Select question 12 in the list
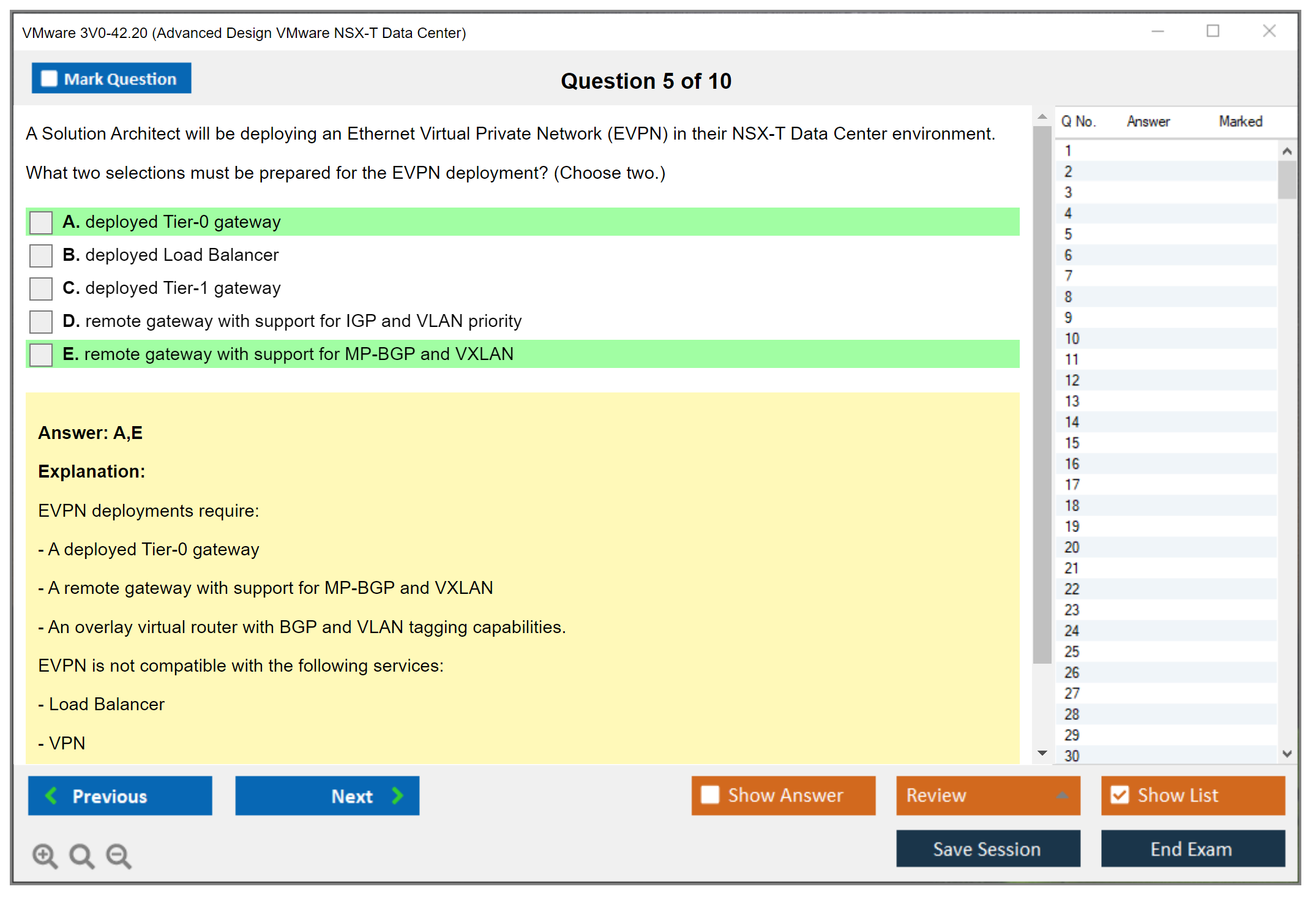Screen dimensions: 1316x900 [x=1072, y=380]
